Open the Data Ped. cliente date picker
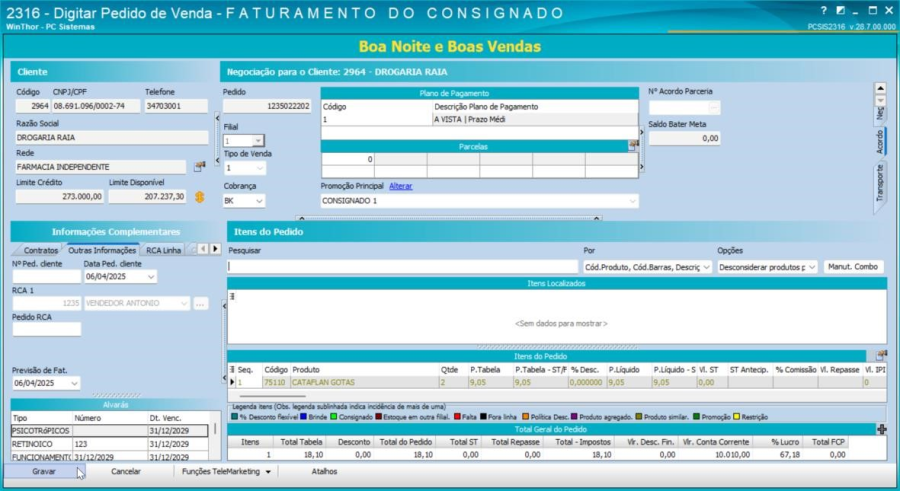Viewport: 900px width, 491px height. [151, 277]
